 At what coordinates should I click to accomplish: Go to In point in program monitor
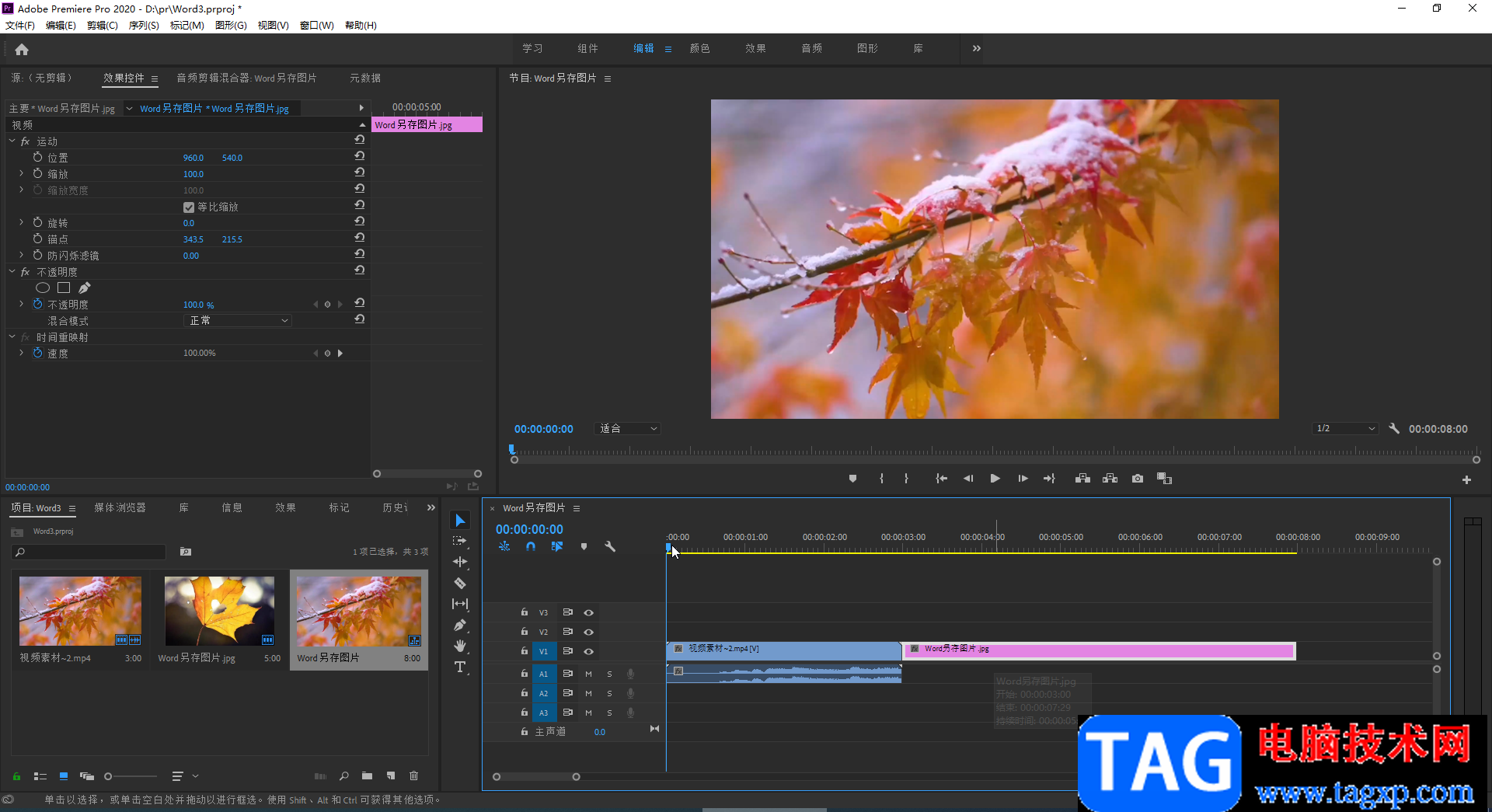[941, 479]
